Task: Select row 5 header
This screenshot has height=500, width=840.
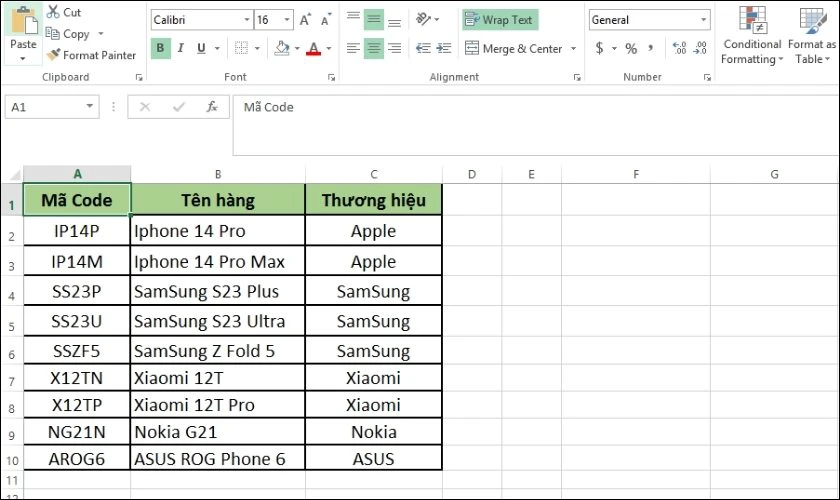Action: coord(12,322)
